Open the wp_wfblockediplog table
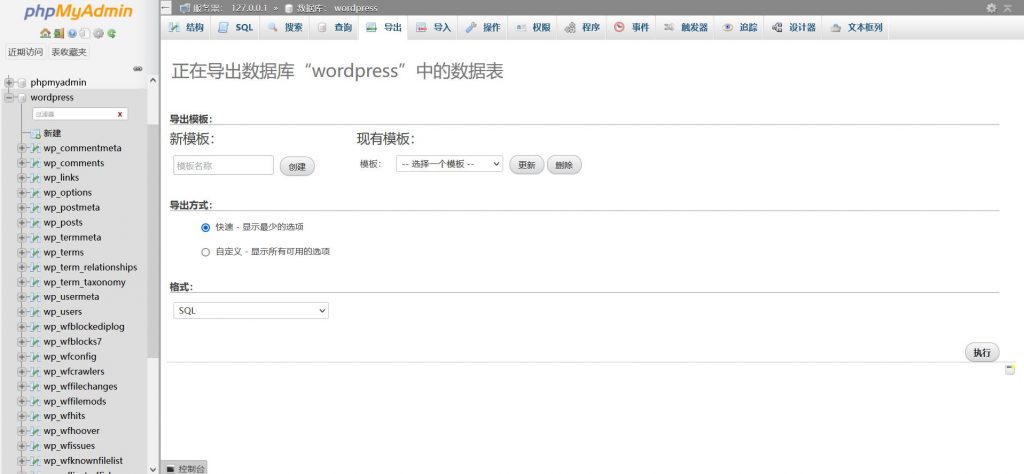 tap(84, 326)
